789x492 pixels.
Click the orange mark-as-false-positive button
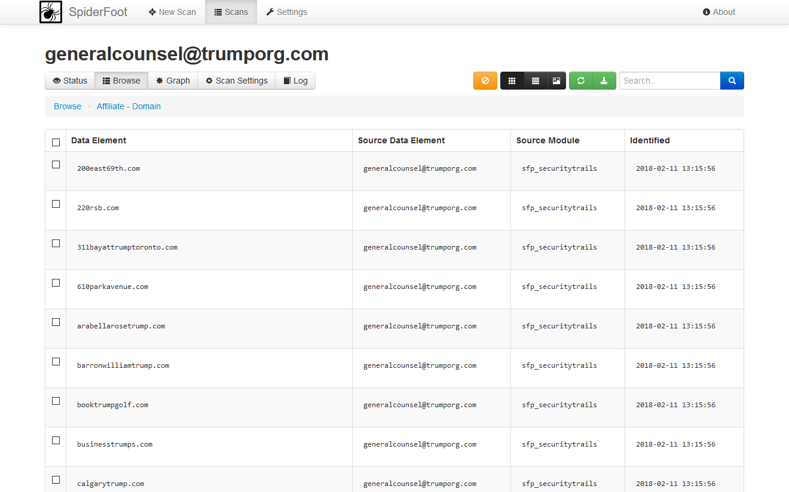[x=485, y=80]
